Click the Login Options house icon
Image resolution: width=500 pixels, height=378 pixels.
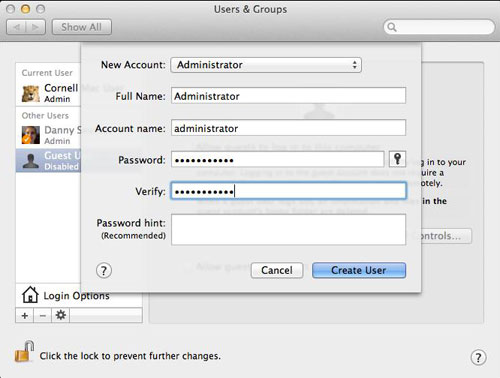(30, 295)
